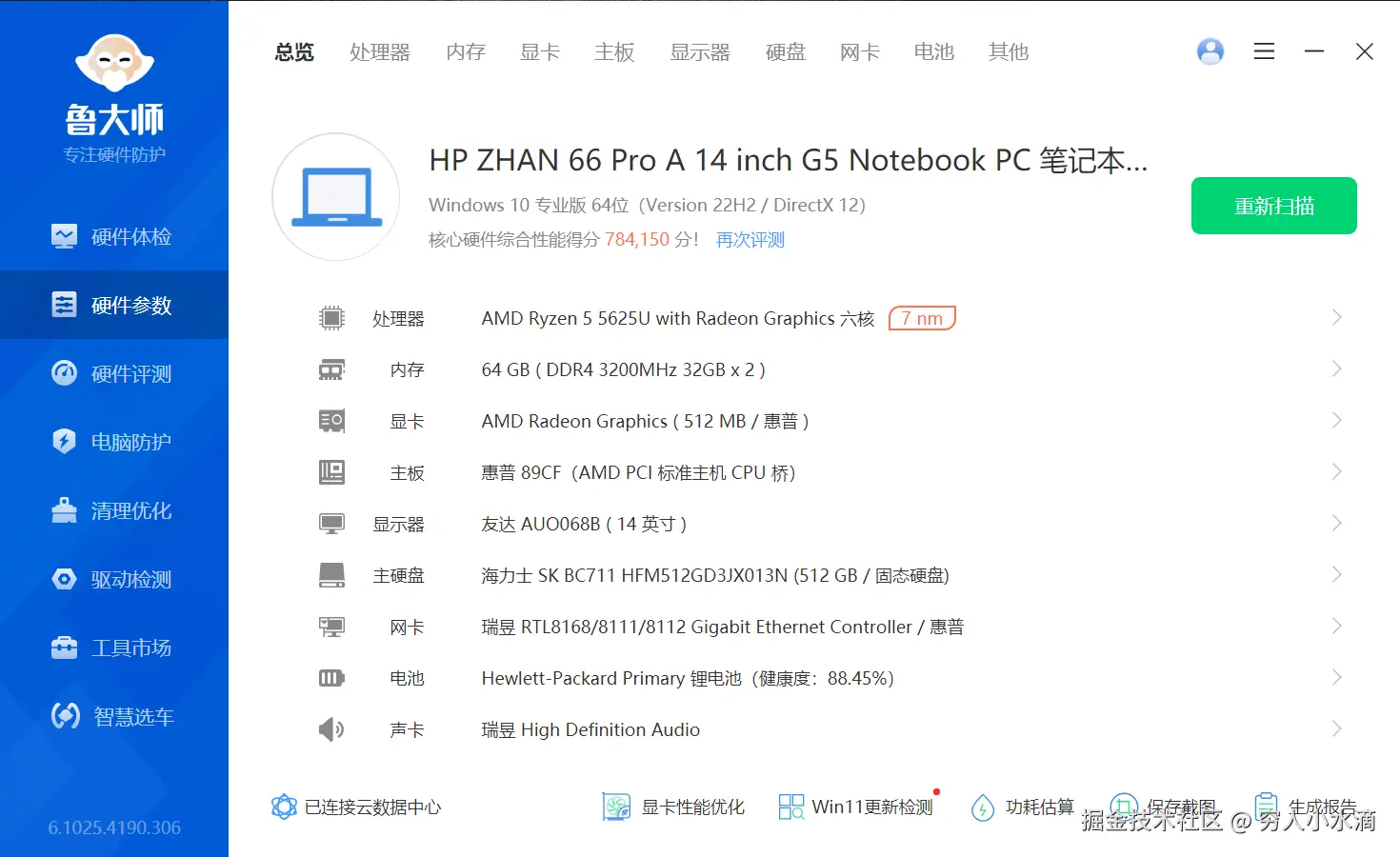
Task: Switch to the 显卡 tab
Action: coord(540,52)
